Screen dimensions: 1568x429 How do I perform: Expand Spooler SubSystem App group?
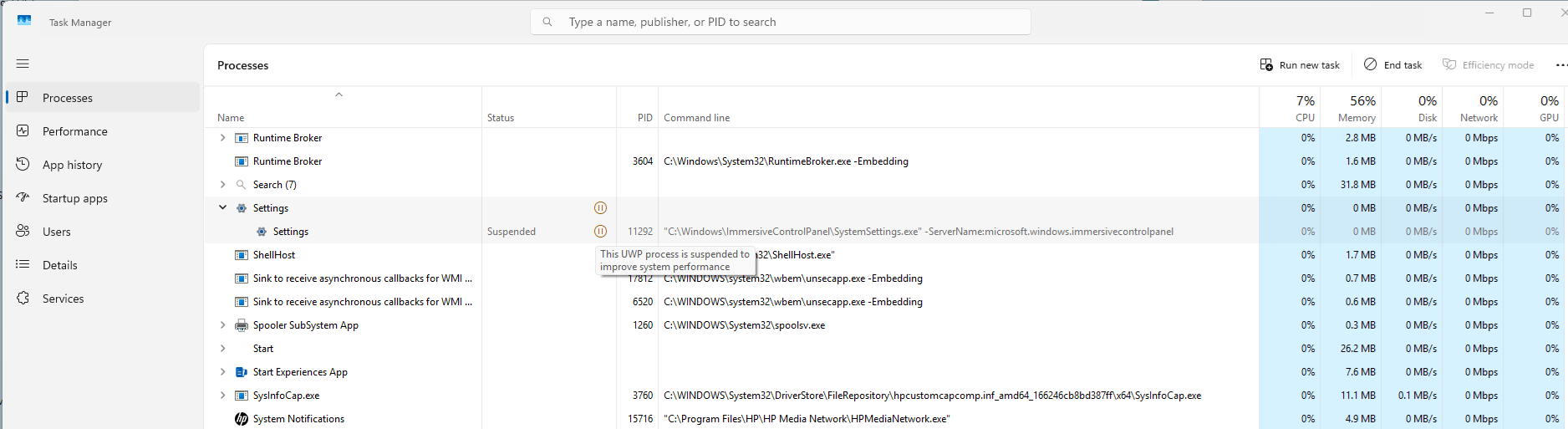[x=222, y=325]
